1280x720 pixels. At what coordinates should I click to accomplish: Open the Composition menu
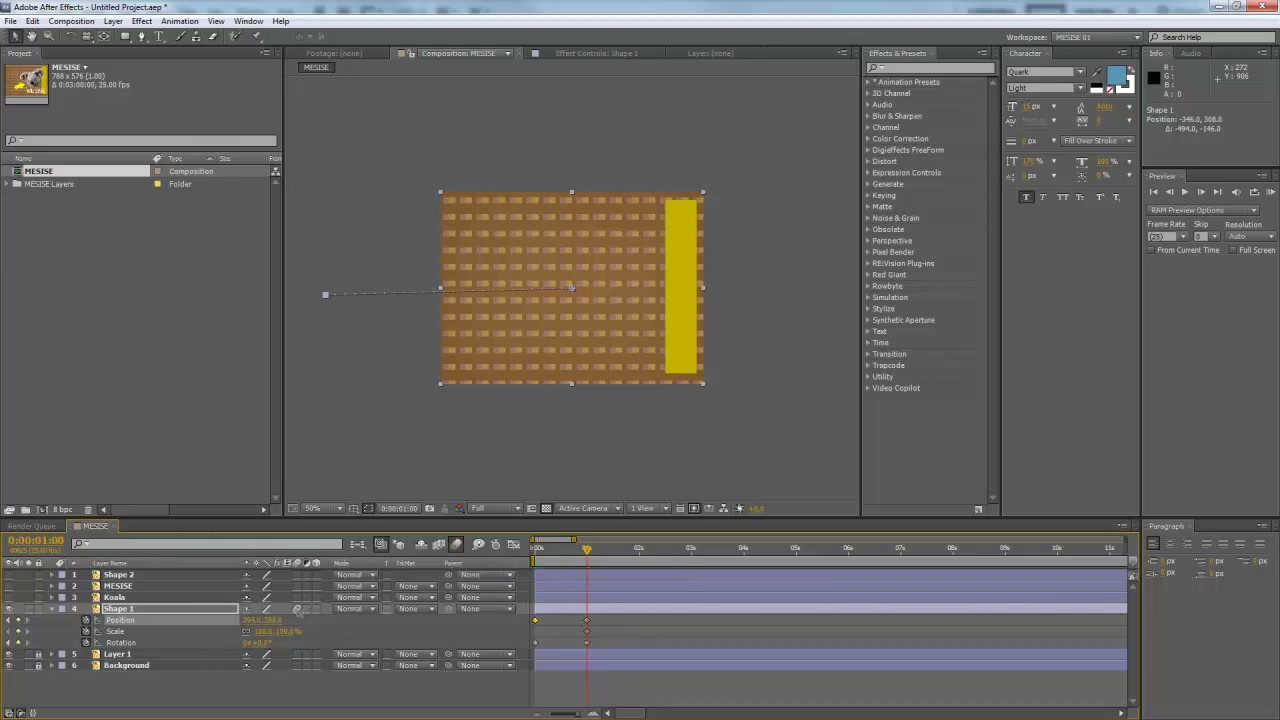tap(71, 21)
